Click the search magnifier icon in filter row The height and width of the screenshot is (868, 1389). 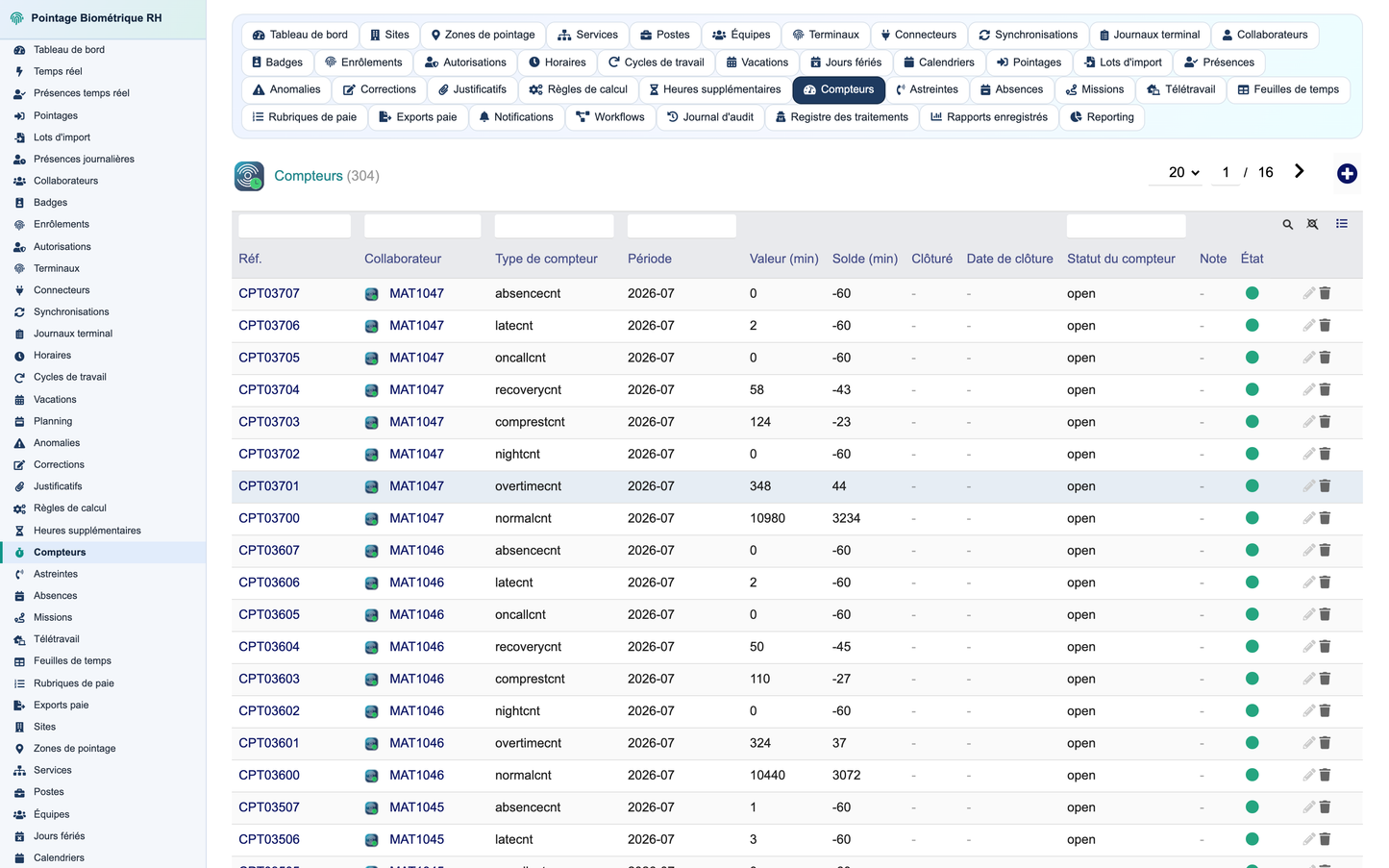pos(1287,224)
